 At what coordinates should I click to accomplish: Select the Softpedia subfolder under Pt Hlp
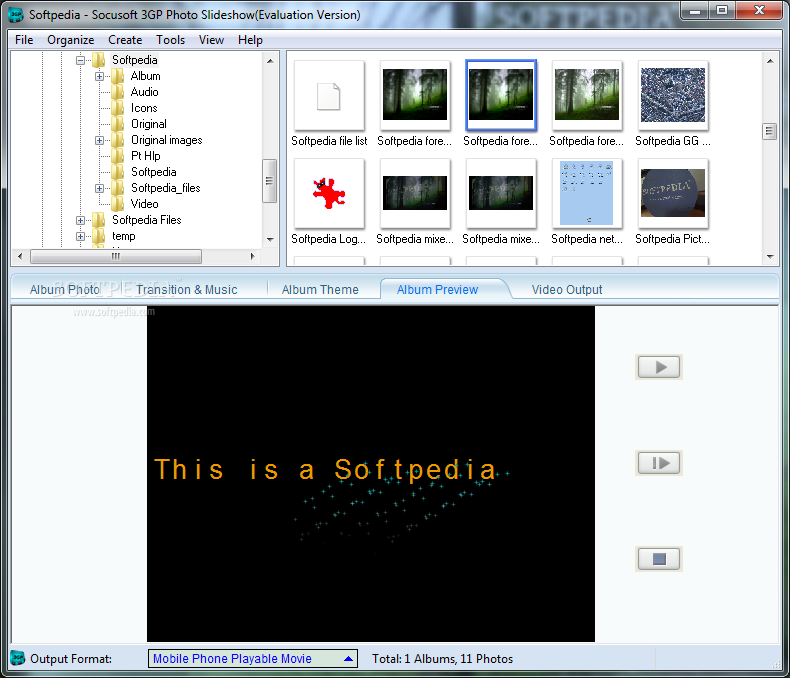click(154, 172)
